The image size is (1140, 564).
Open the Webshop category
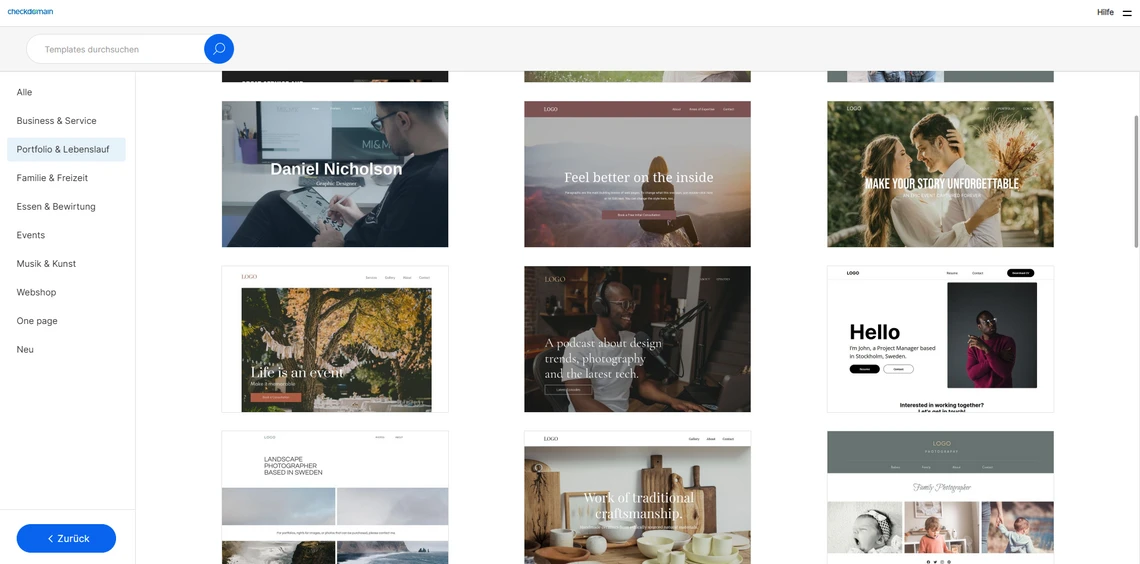pyautogui.click(x=37, y=292)
